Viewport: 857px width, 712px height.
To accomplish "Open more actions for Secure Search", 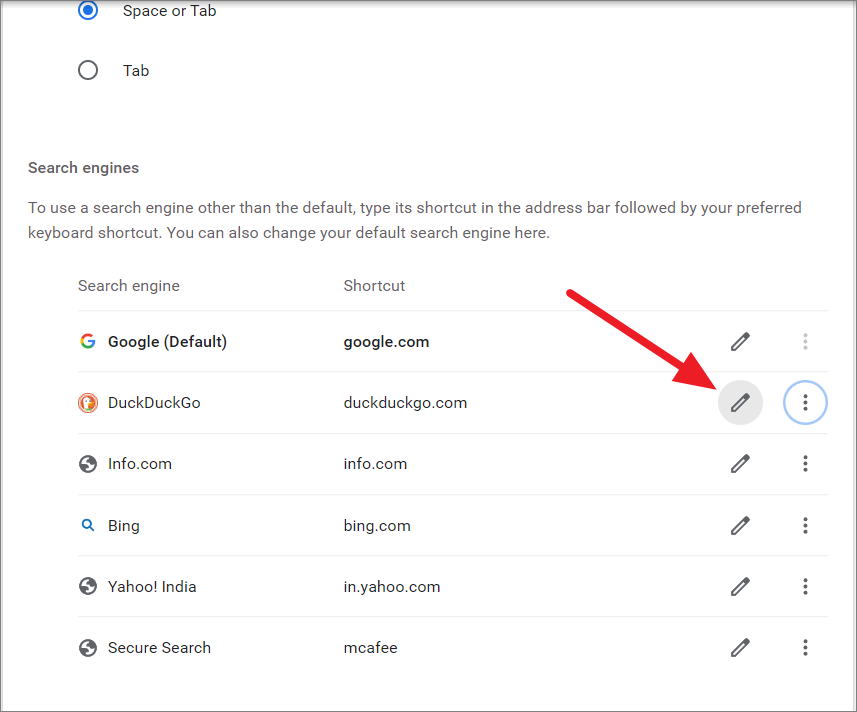I will [x=805, y=648].
